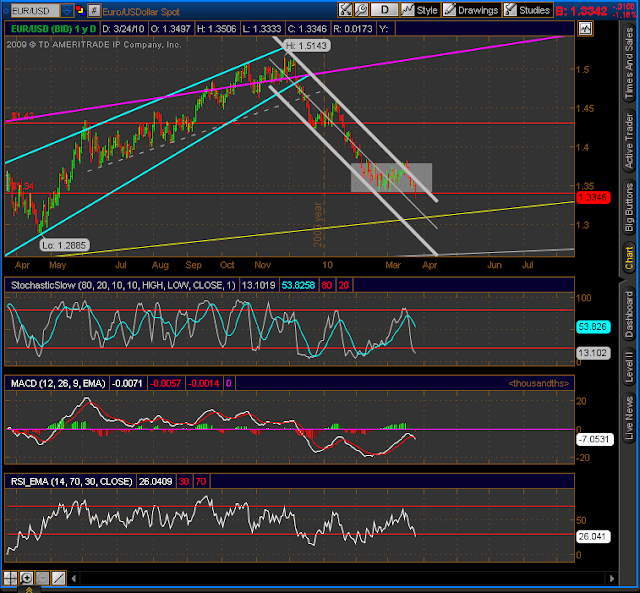Viewport: 640px width, 593px height.
Task: Click the -7.0531 MACD value tag
Action: 594,440
